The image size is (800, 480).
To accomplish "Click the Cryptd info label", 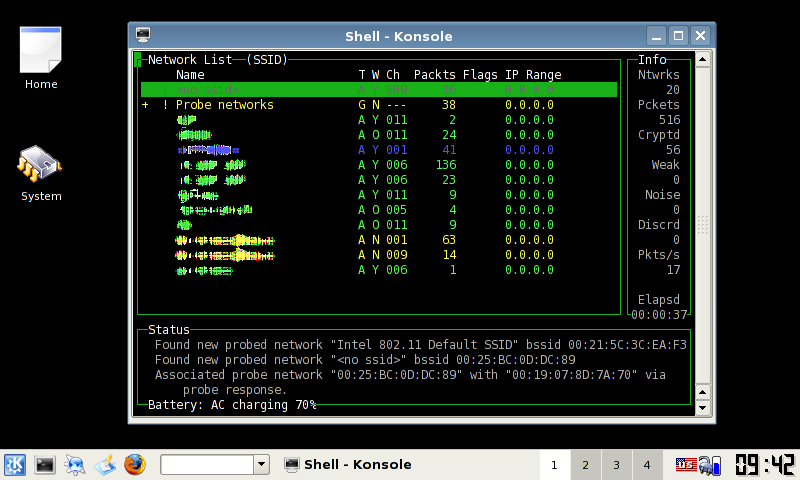I will click(659, 135).
